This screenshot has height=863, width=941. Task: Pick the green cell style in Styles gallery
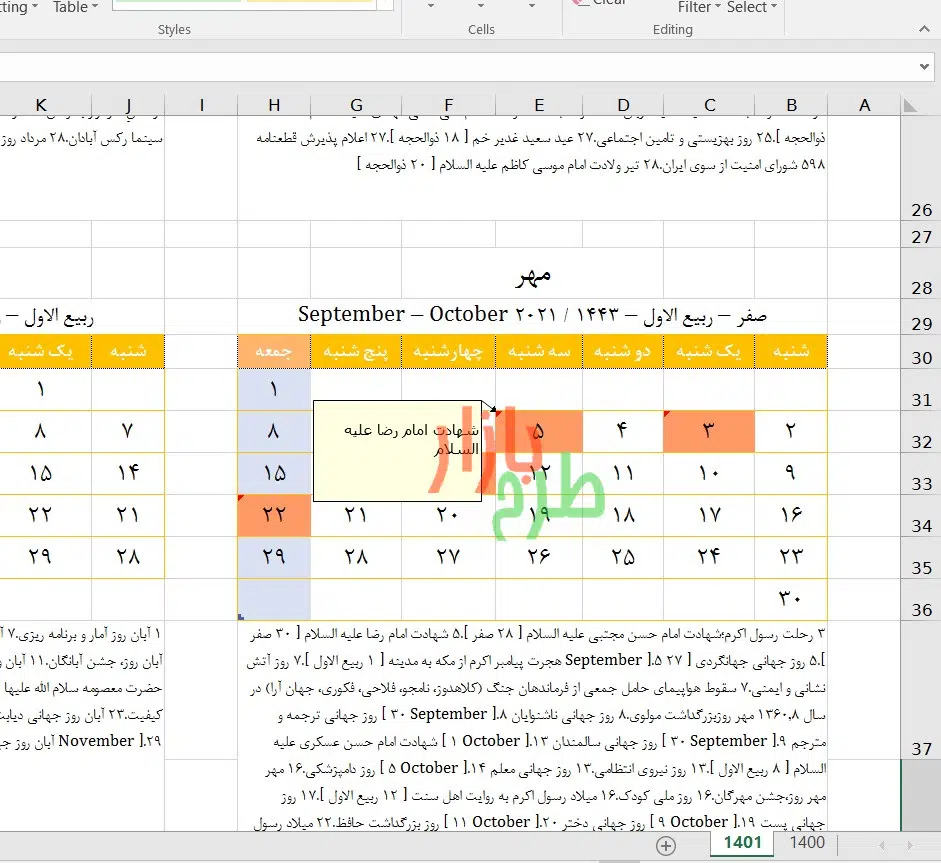[x=175, y=4]
